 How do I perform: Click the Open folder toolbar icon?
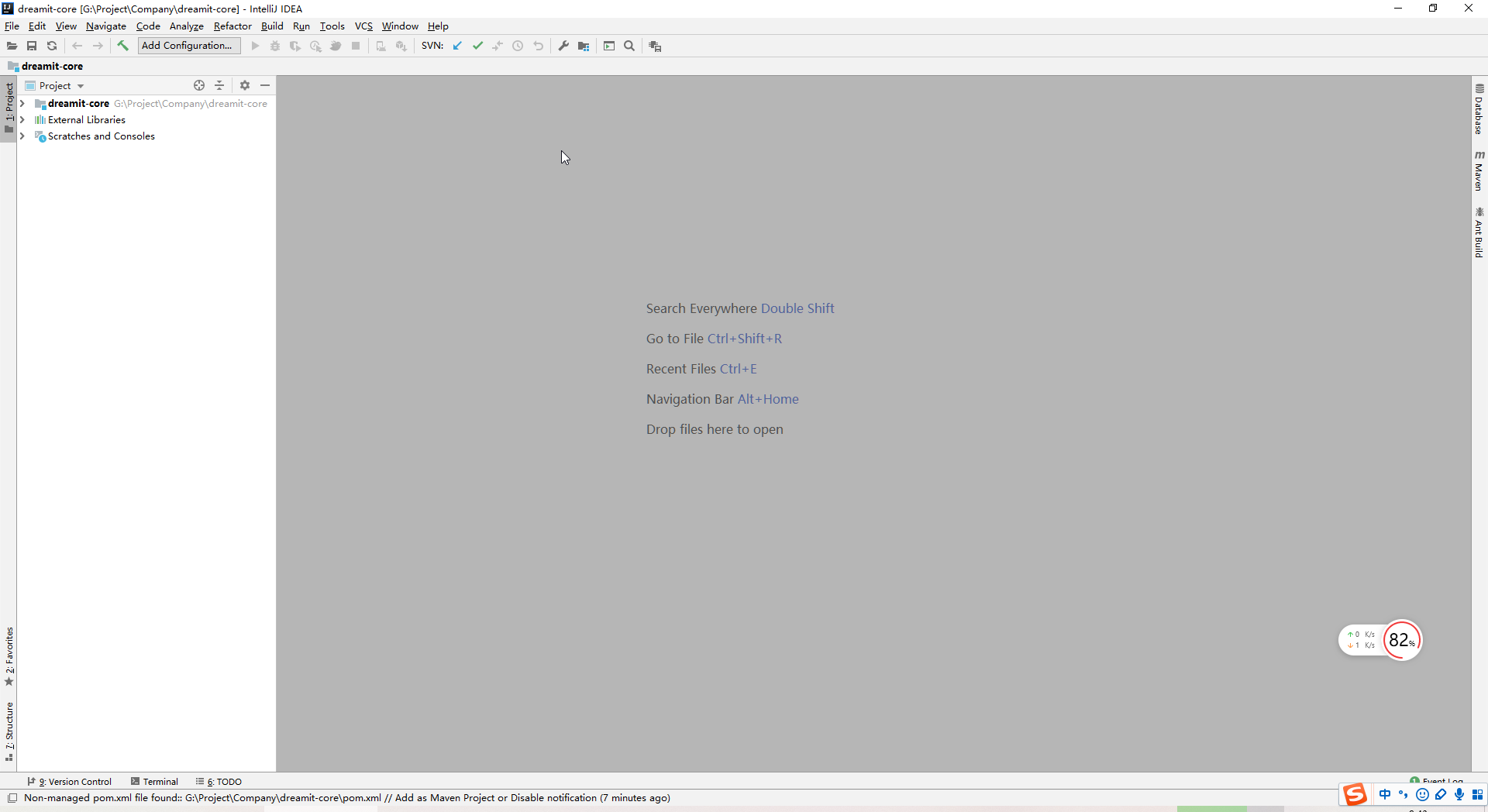point(12,46)
